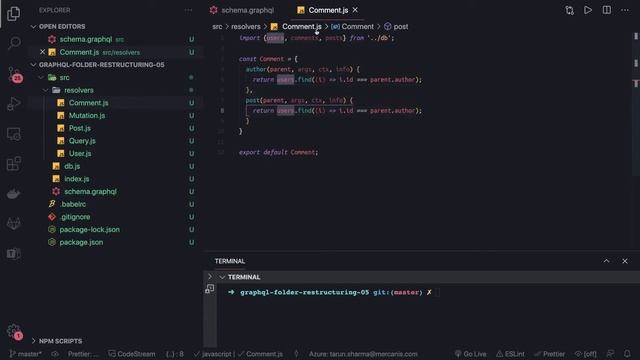This screenshot has height=360, width=640.
Task: Click javascript language status item
Action: (213, 354)
